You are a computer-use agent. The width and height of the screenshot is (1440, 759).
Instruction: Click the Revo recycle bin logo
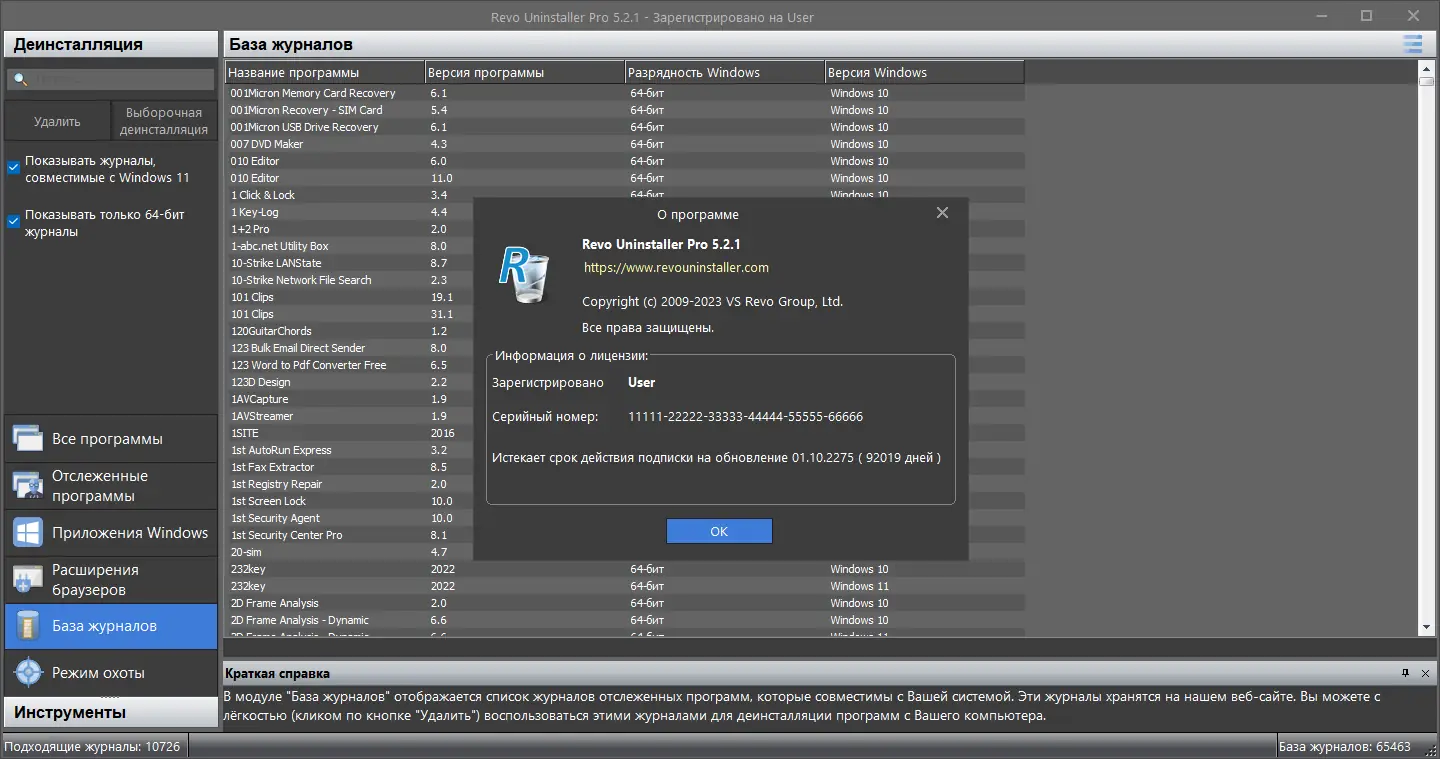click(524, 274)
